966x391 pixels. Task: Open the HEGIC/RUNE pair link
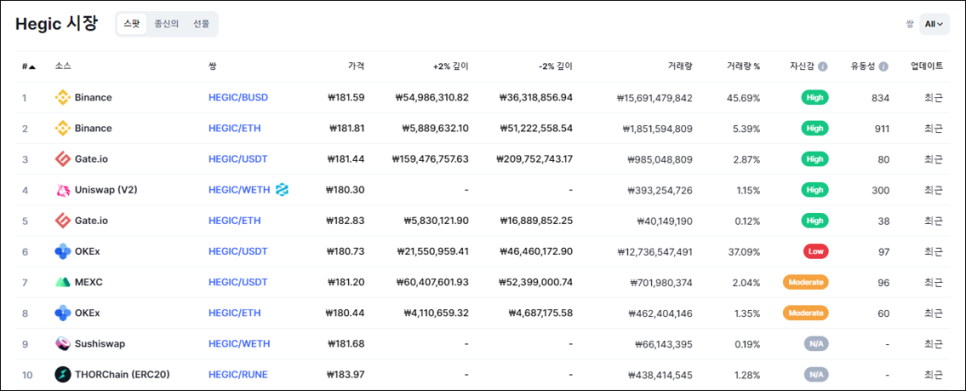click(238, 374)
